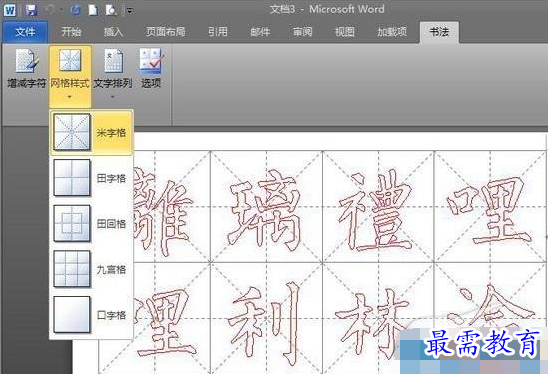The height and width of the screenshot is (374, 548).
Task: Open the 页面布局 tab
Action: tap(165, 32)
